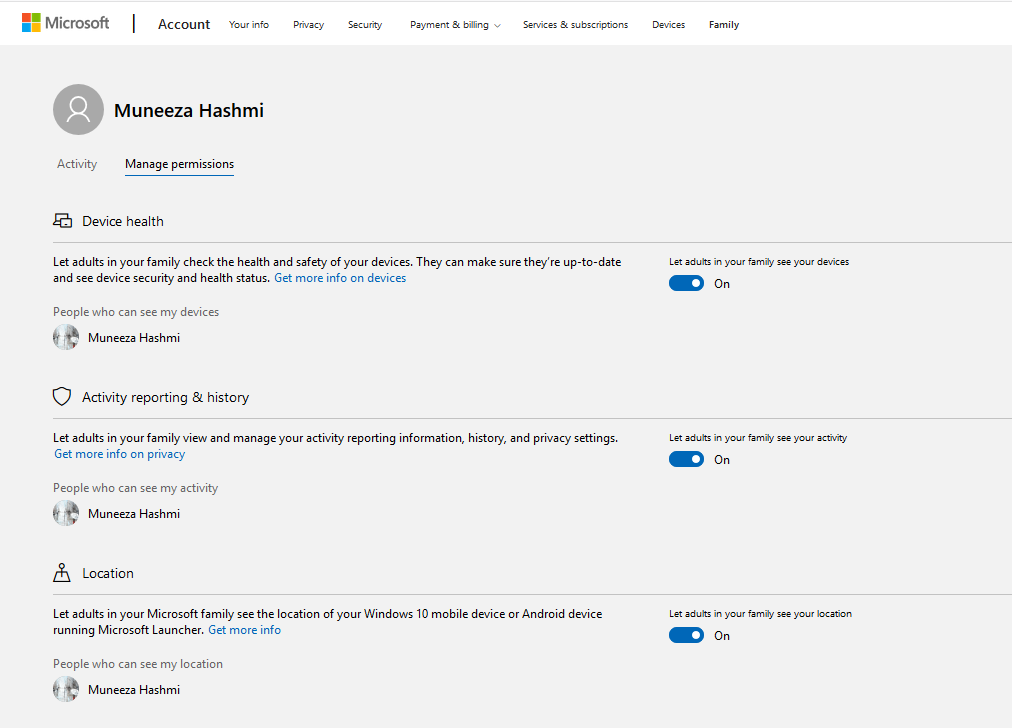Click Muneeza Hashmi name under activity

[134, 514]
